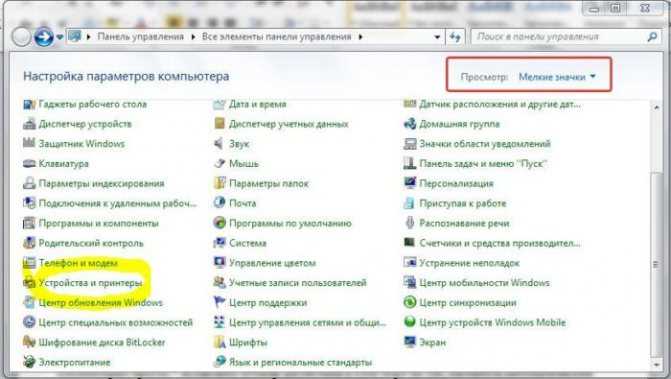Click the Распознавание речи microphone icon
671x379 pixels.
(410, 223)
